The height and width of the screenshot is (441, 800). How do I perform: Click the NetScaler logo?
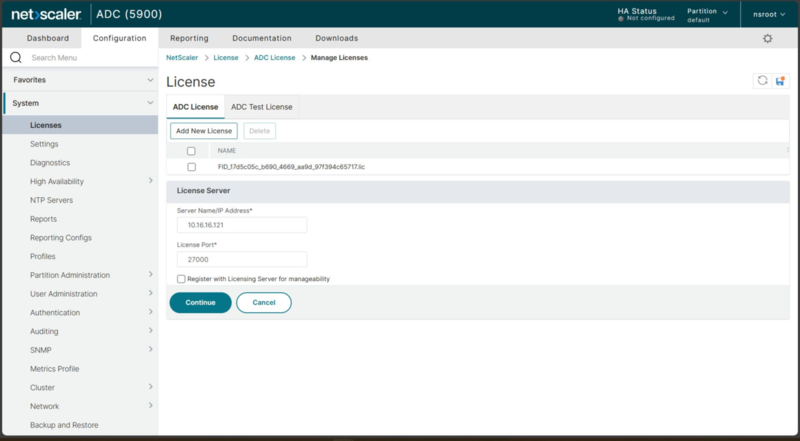[46, 14]
